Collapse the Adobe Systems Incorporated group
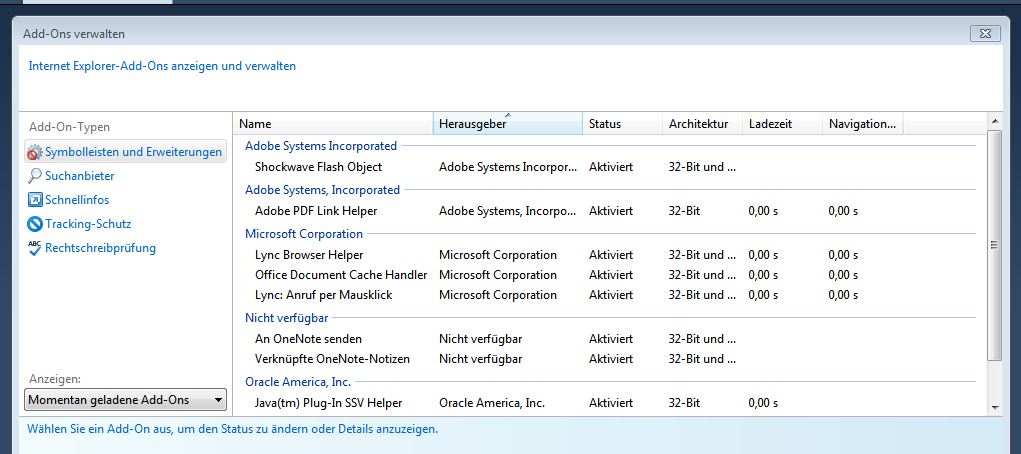Screen dimensions: 1021x454 coord(321,146)
